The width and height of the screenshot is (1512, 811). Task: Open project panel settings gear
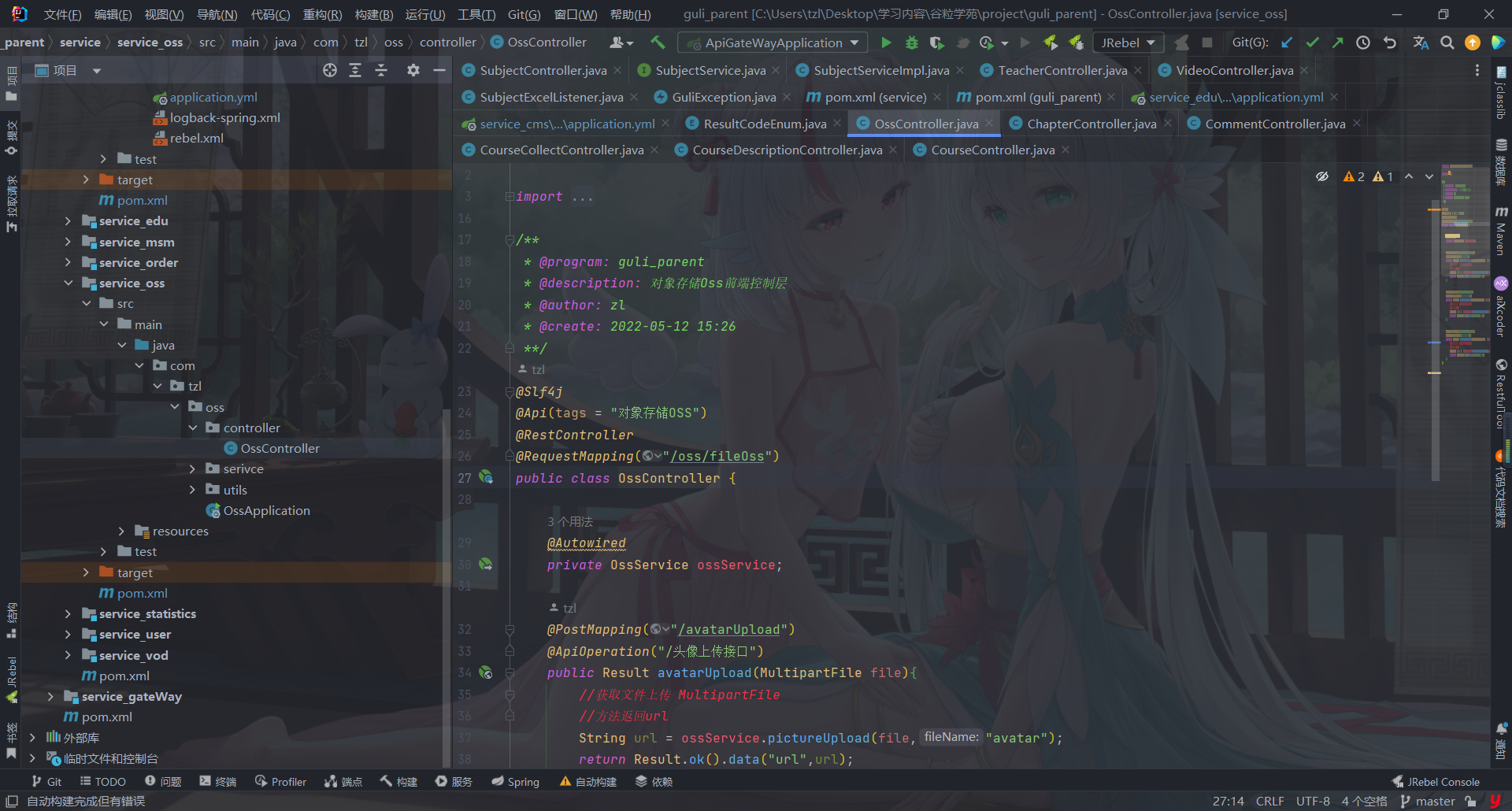pyautogui.click(x=413, y=70)
